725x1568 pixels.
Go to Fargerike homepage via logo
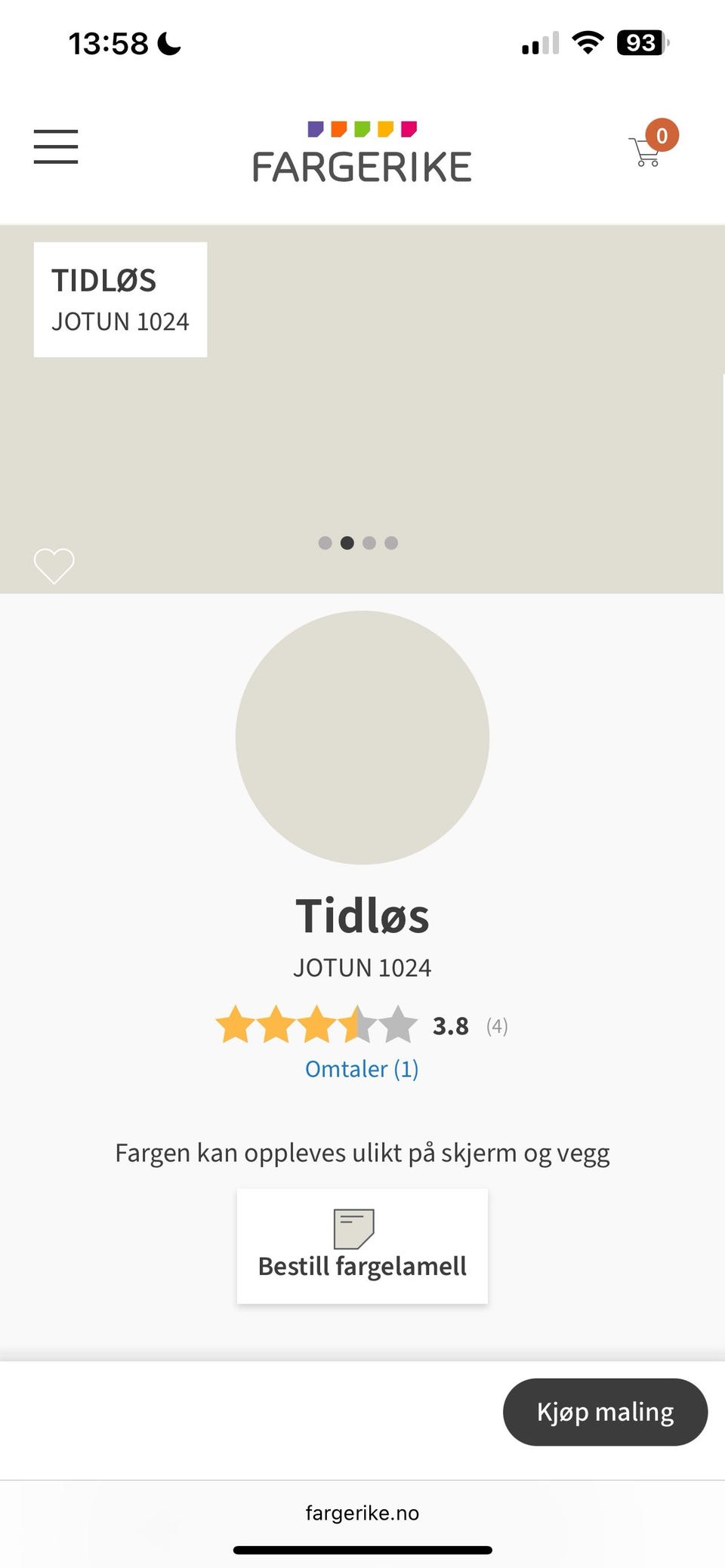(x=362, y=152)
